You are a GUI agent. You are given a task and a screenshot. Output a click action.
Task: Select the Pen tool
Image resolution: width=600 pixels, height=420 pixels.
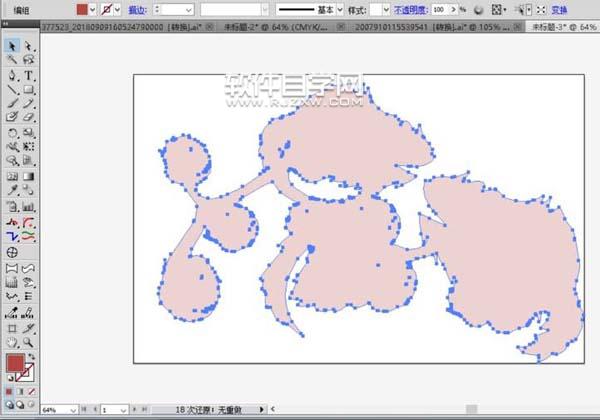tap(12, 75)
